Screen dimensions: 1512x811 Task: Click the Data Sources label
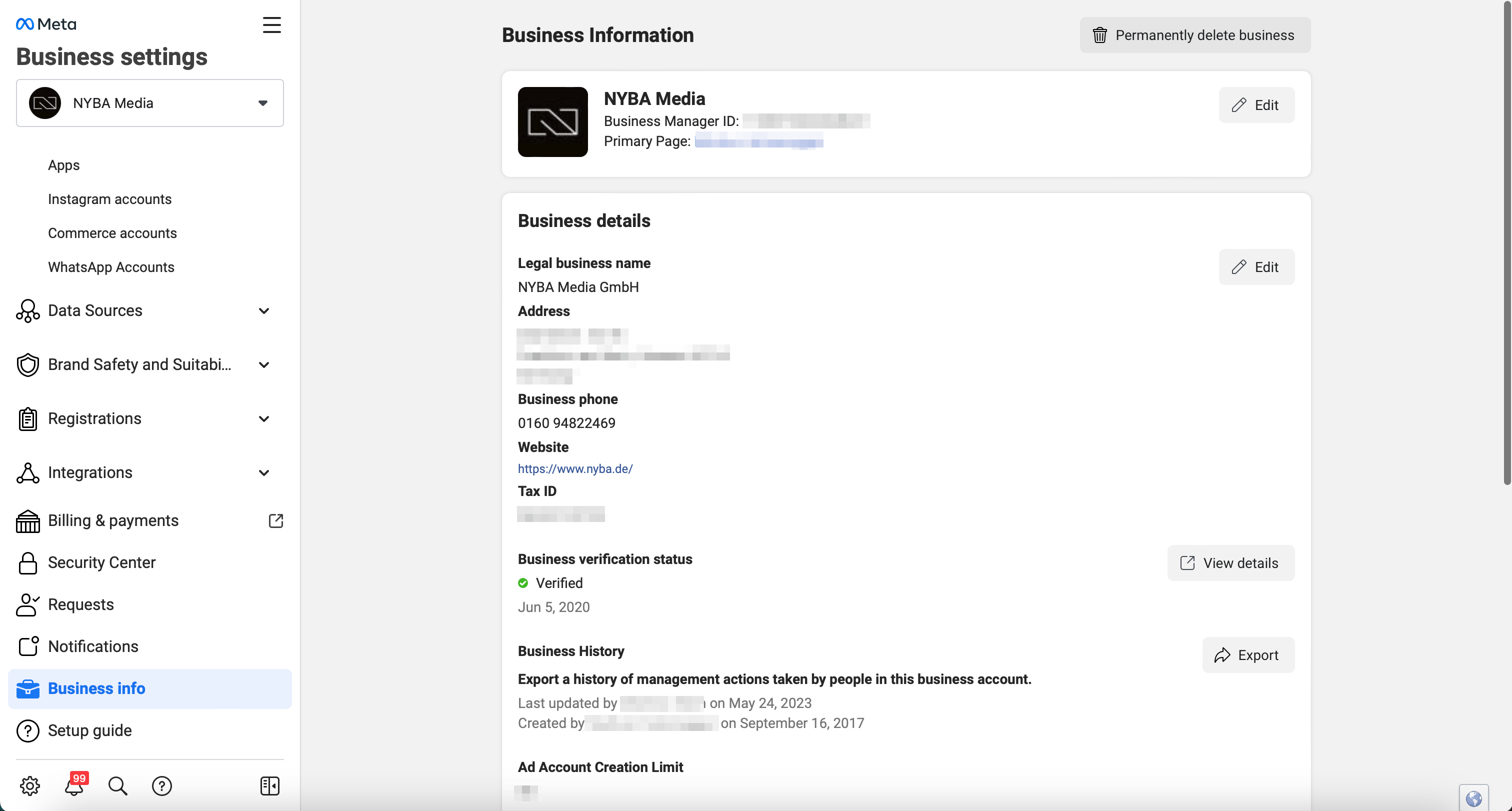tap(95, 311)
